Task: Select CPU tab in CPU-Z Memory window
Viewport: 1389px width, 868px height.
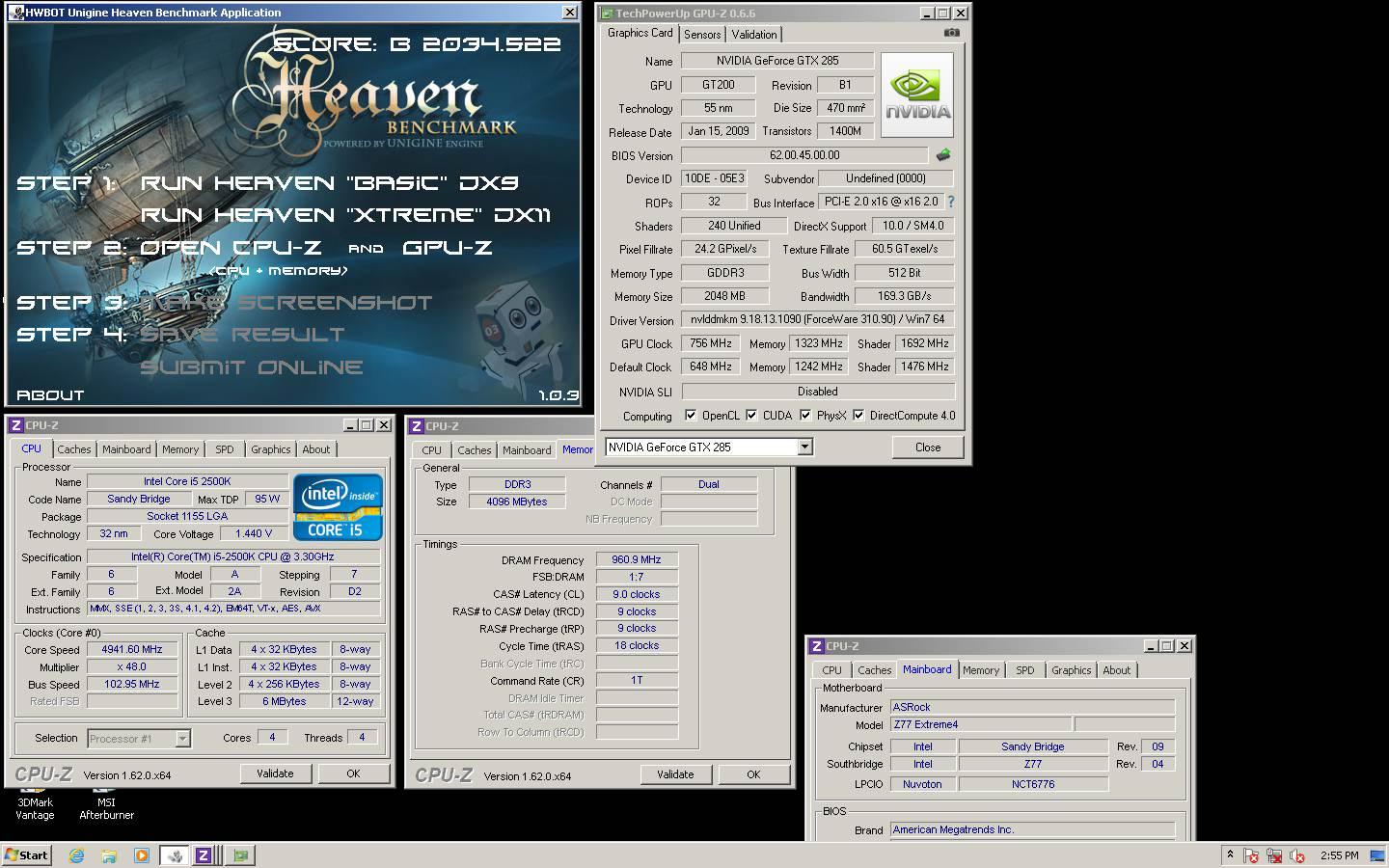Action: pos(431,450)
